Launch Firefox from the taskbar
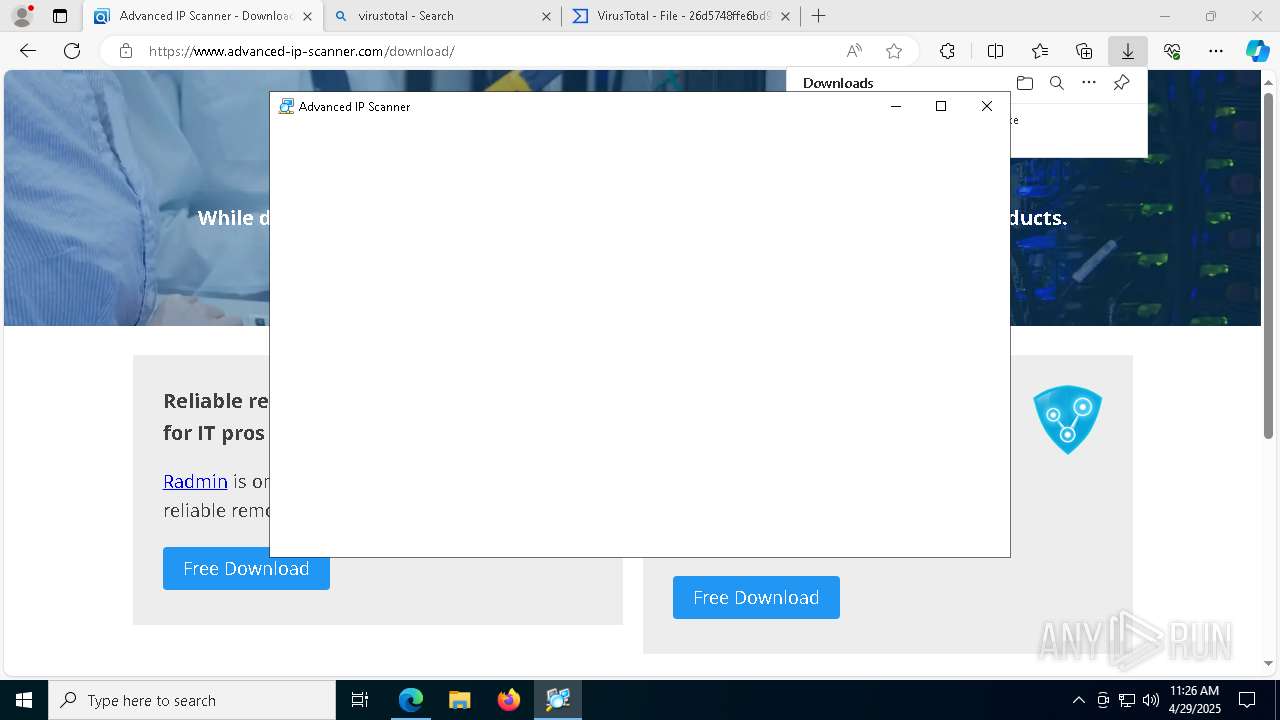The image size is (1280, 720). click(x=509, y=700)
